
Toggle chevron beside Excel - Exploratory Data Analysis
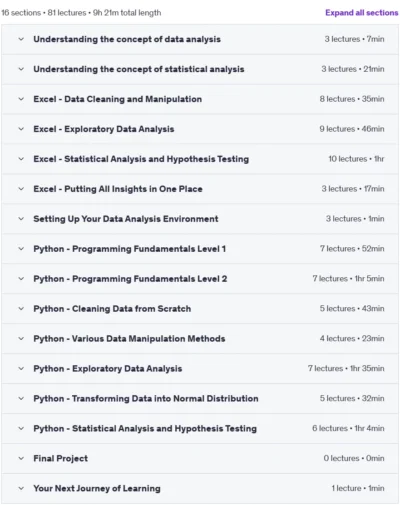coord(21,129)
